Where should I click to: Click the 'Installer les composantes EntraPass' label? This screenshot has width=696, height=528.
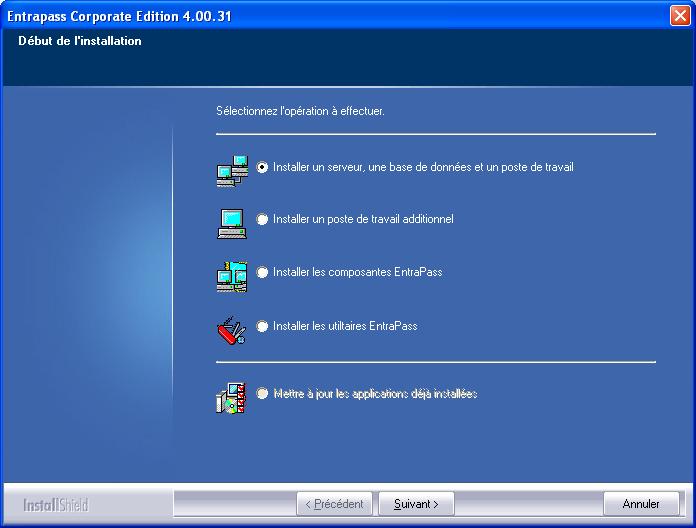(357, 272)
